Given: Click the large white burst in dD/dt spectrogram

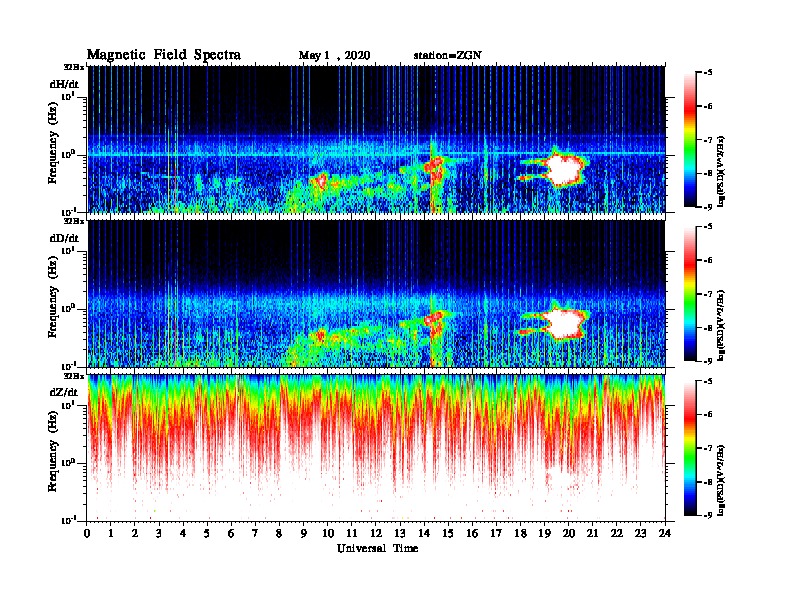Looking at the screenshot, I should 563,323.
